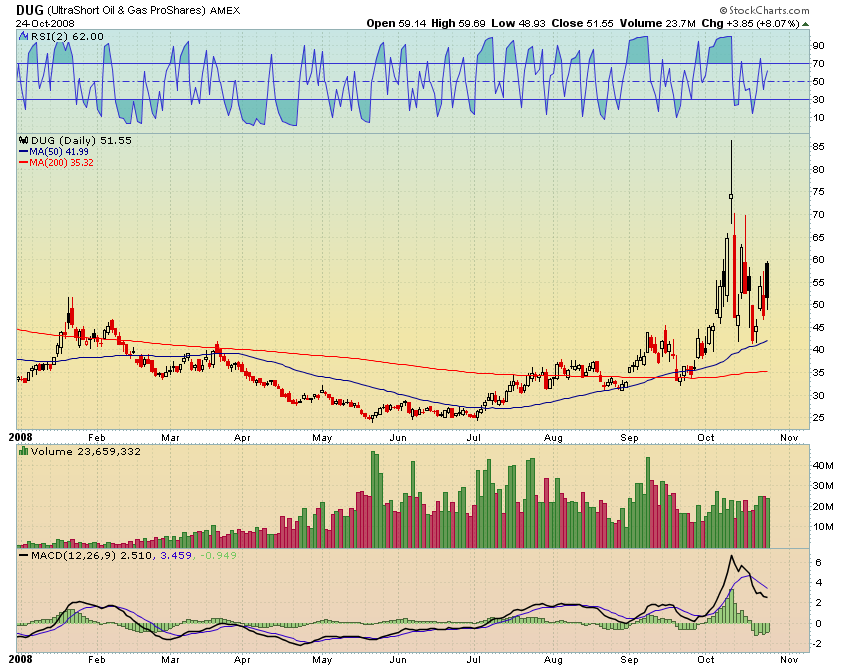Click 75 on the price axis
850x668 pixels.
pyautogui.click(x=819, y=192)
